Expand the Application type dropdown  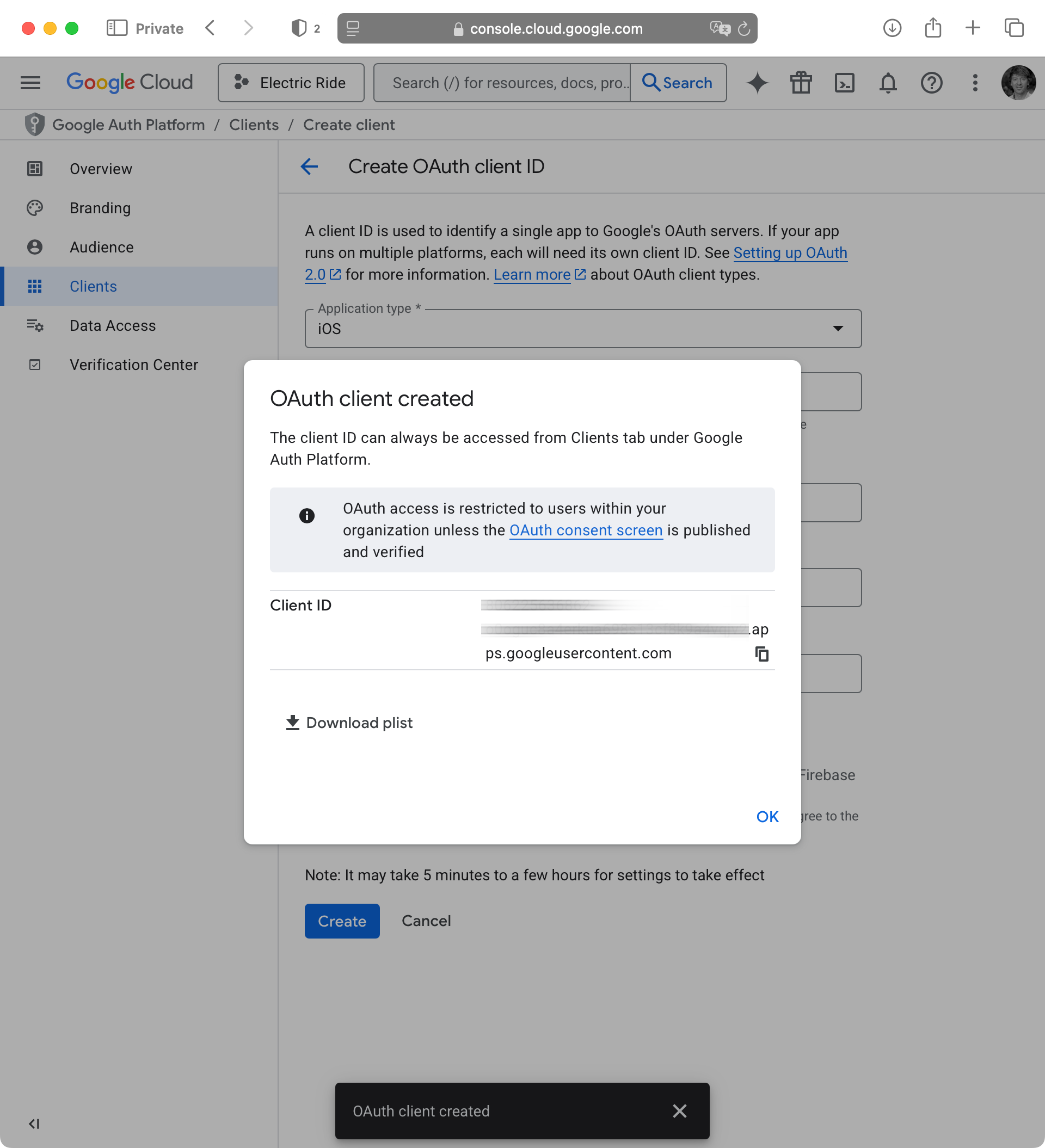(583, 329)
